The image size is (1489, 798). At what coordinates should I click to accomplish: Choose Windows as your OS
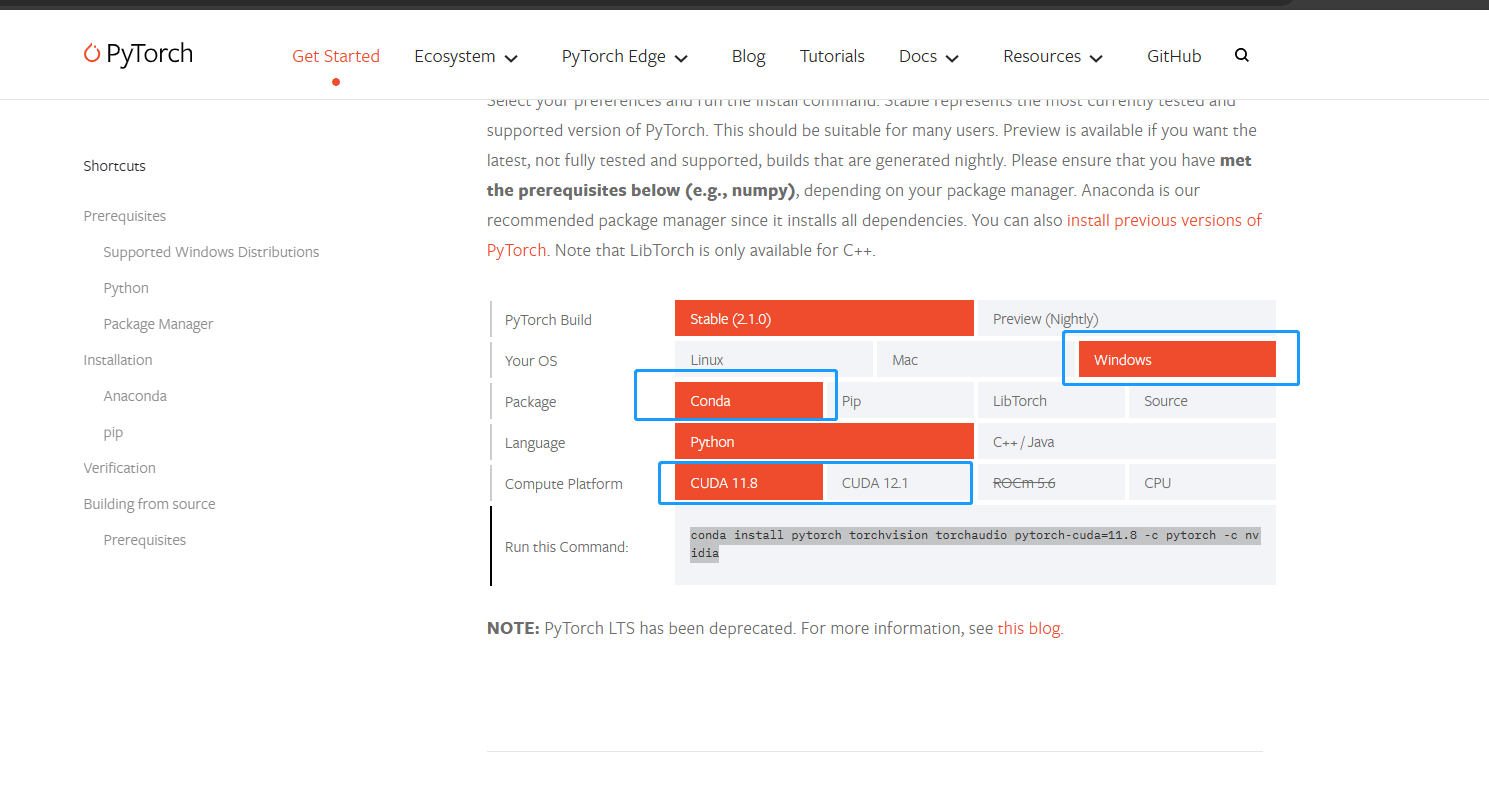(x=1177, y=359)
